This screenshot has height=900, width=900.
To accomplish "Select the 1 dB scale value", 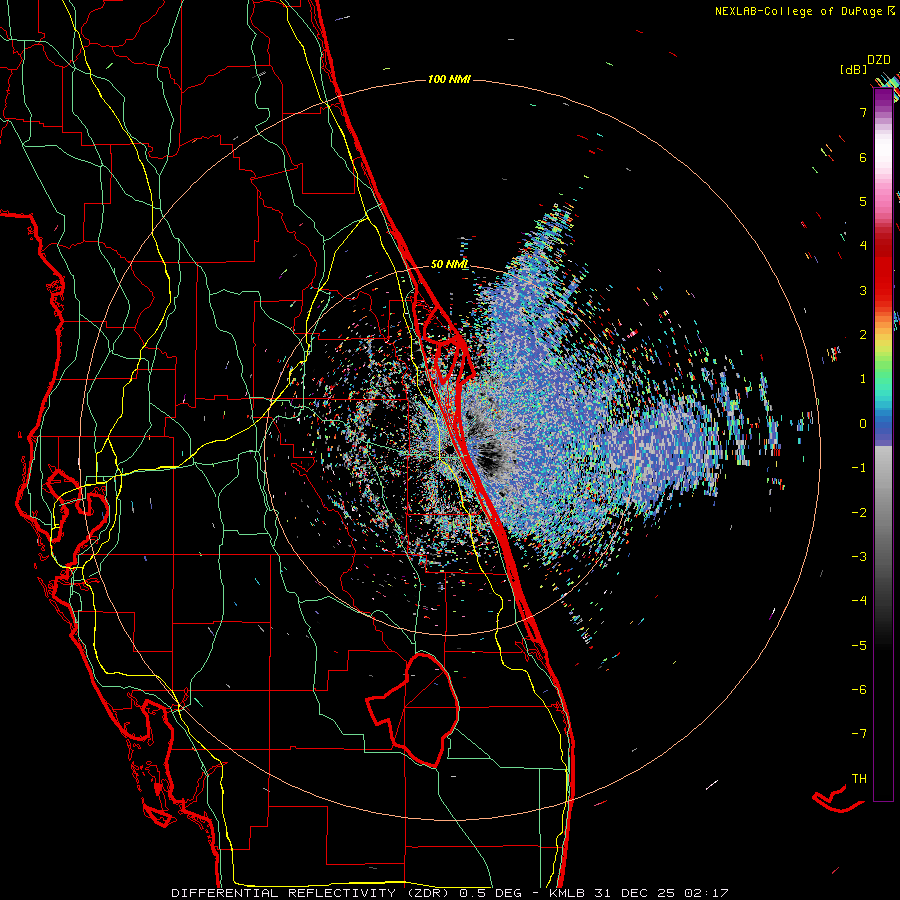I will pos(863,379).
